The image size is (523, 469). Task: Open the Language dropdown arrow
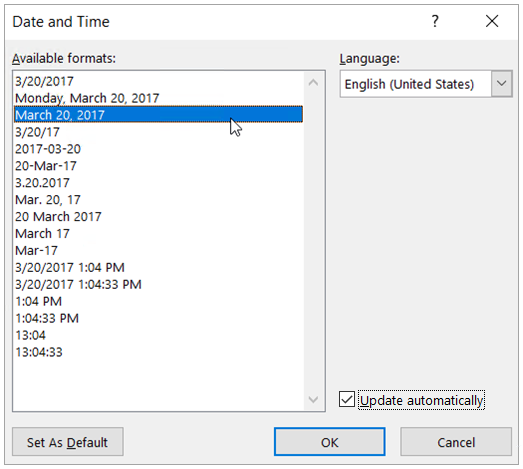502,84
